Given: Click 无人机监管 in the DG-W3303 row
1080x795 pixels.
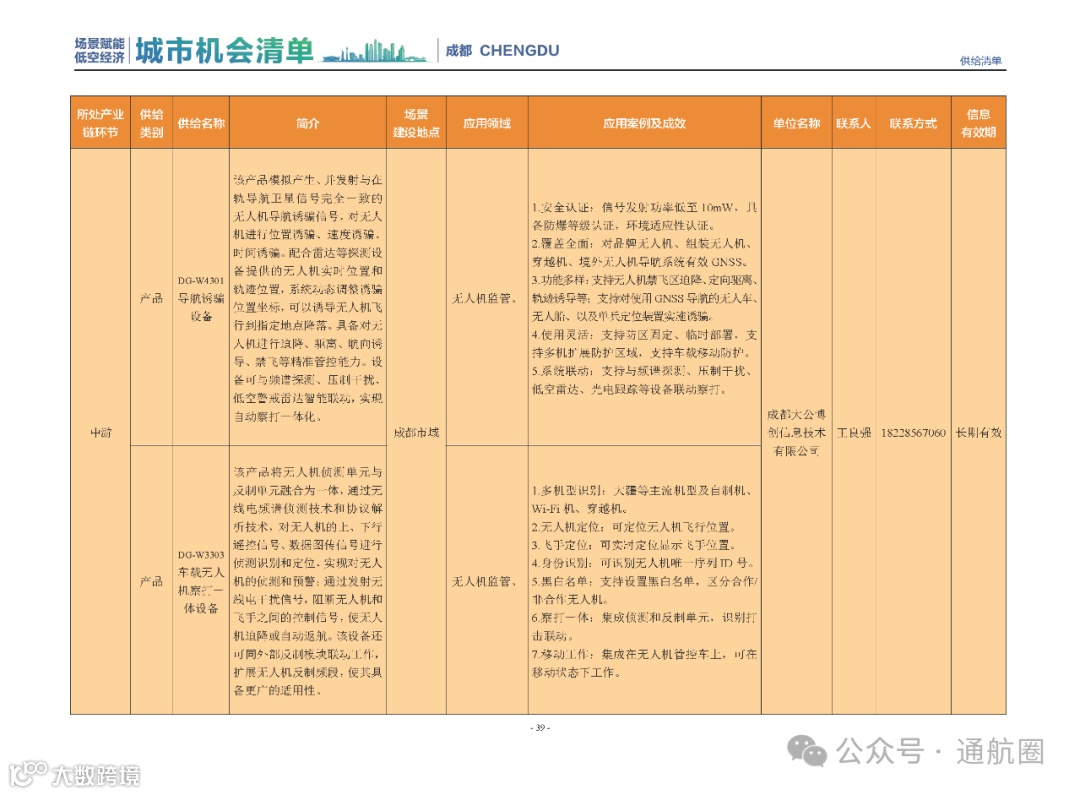Looking at the screenshot, I should point(485,581).
